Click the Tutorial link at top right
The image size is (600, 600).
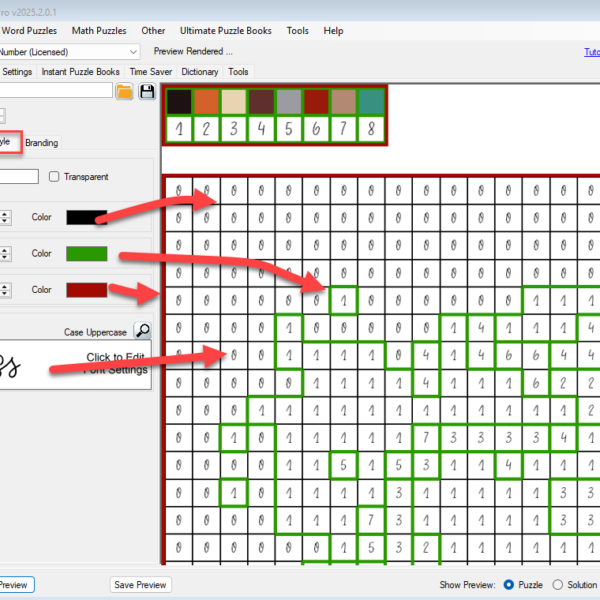pos(591,52)
